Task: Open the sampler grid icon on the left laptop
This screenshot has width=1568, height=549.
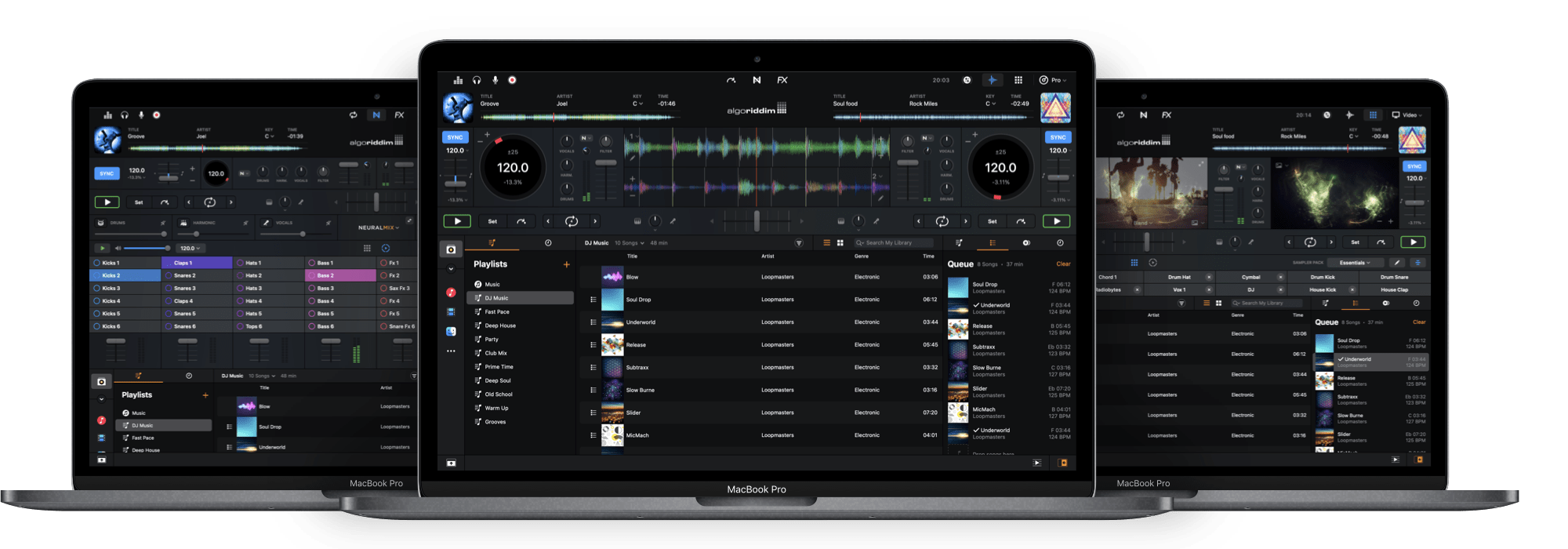Action: [x=367, y=248]
